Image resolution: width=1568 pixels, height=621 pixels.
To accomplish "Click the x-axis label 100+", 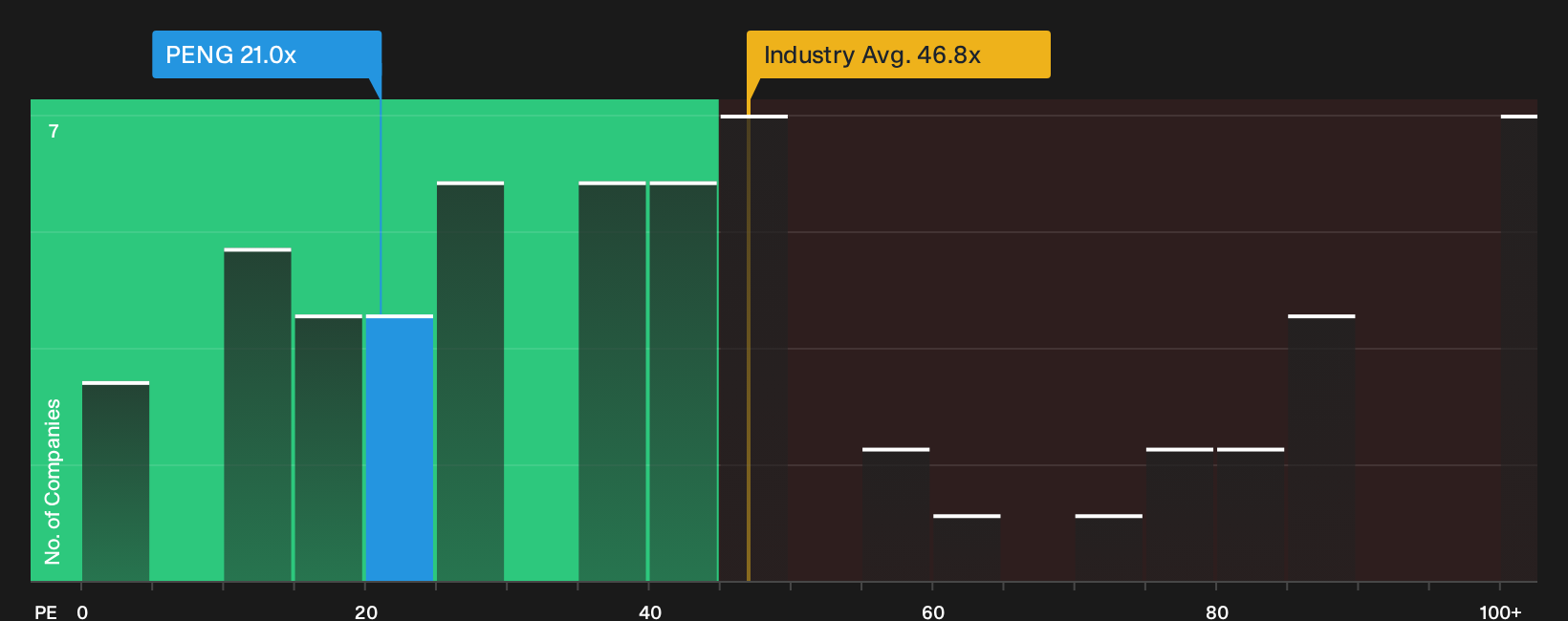I will click(1500, 611).
